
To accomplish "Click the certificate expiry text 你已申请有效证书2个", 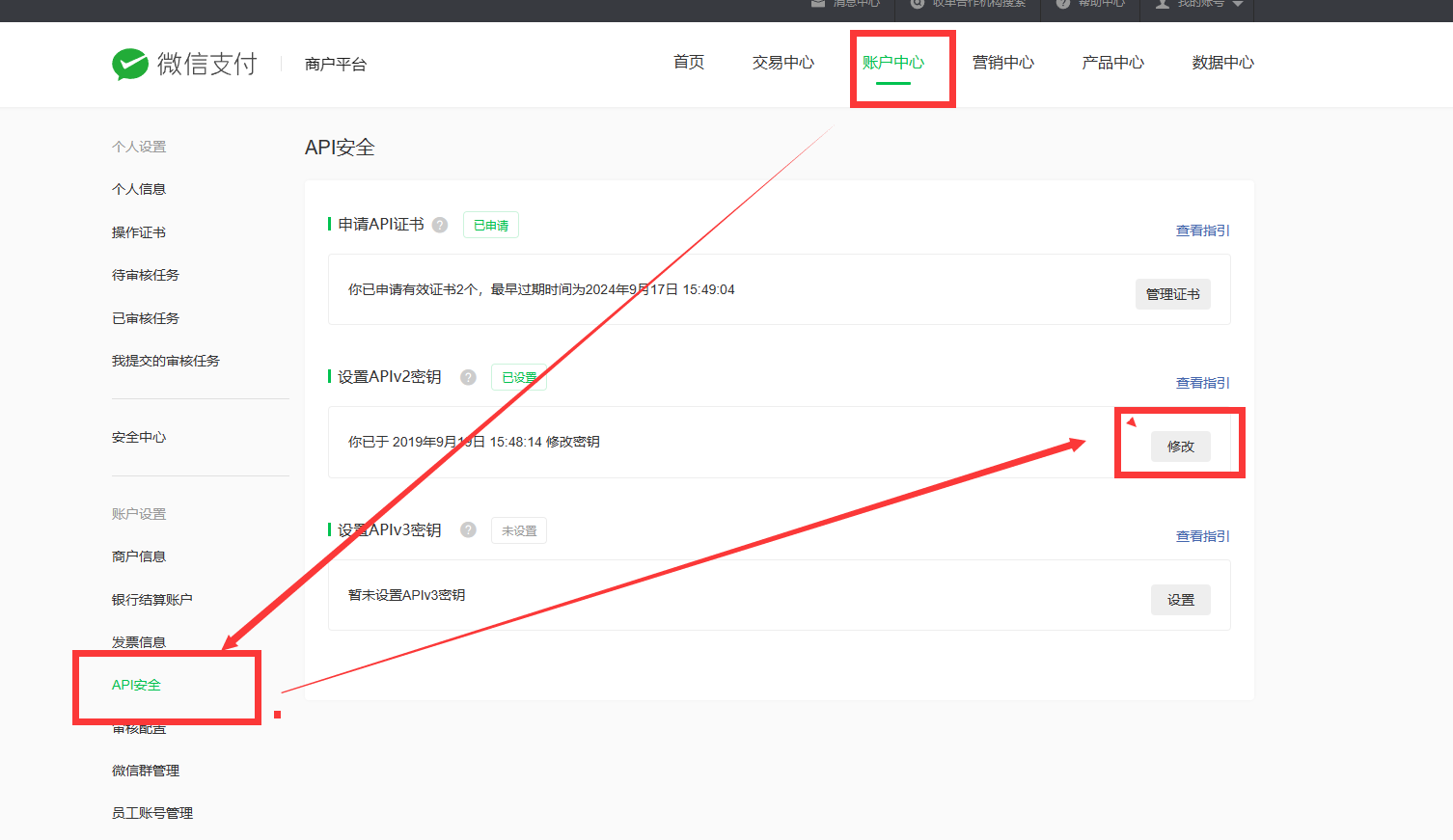I will click(541, 289).
